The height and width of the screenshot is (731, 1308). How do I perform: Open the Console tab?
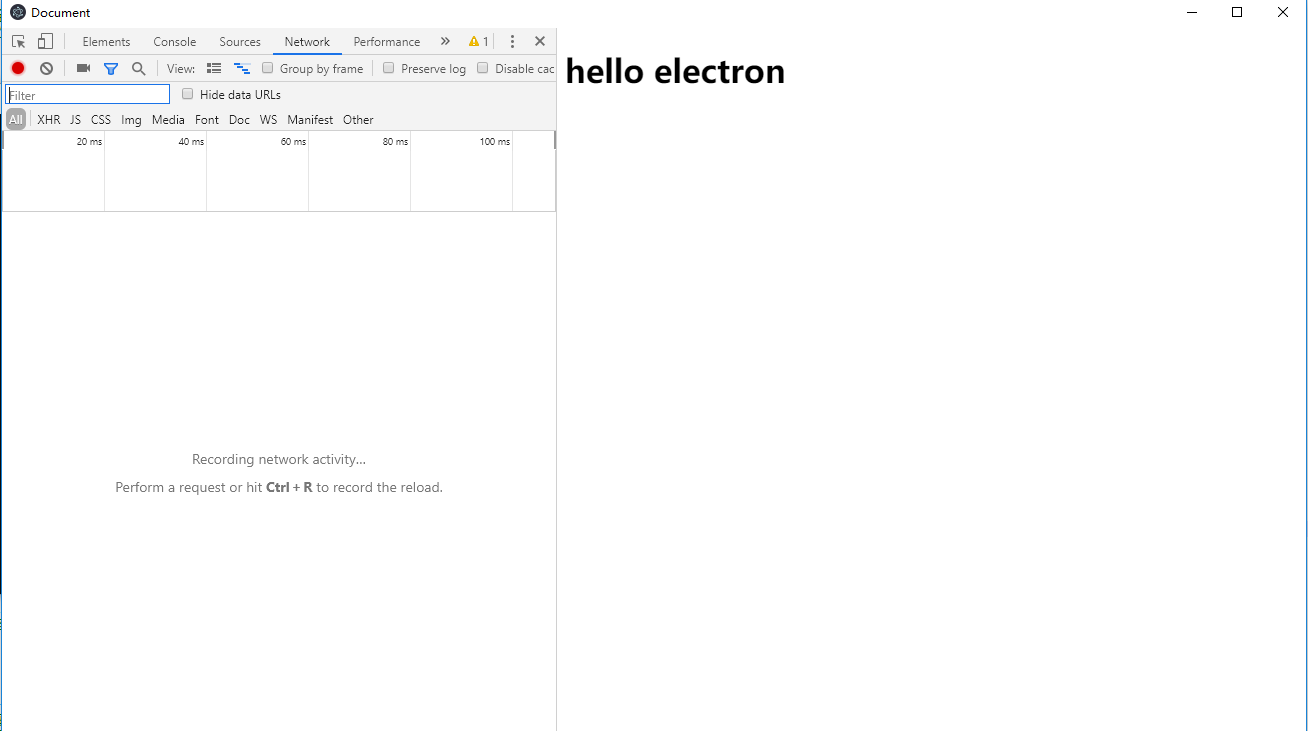click(x=175, y=42)
